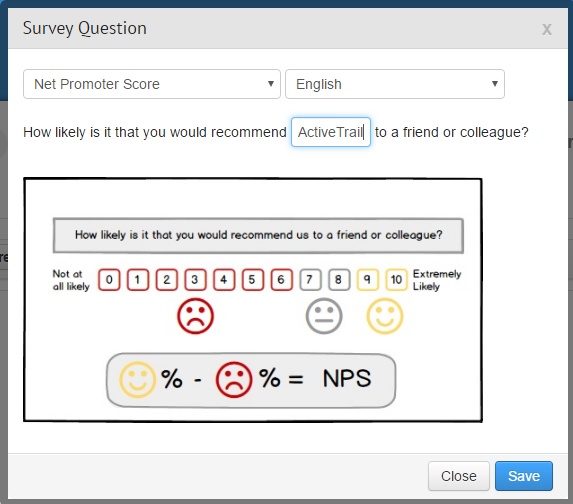This screenshot has width=573, height=504.
Task: Click the red sad face in NPS formula
Action: coord(234,380)
